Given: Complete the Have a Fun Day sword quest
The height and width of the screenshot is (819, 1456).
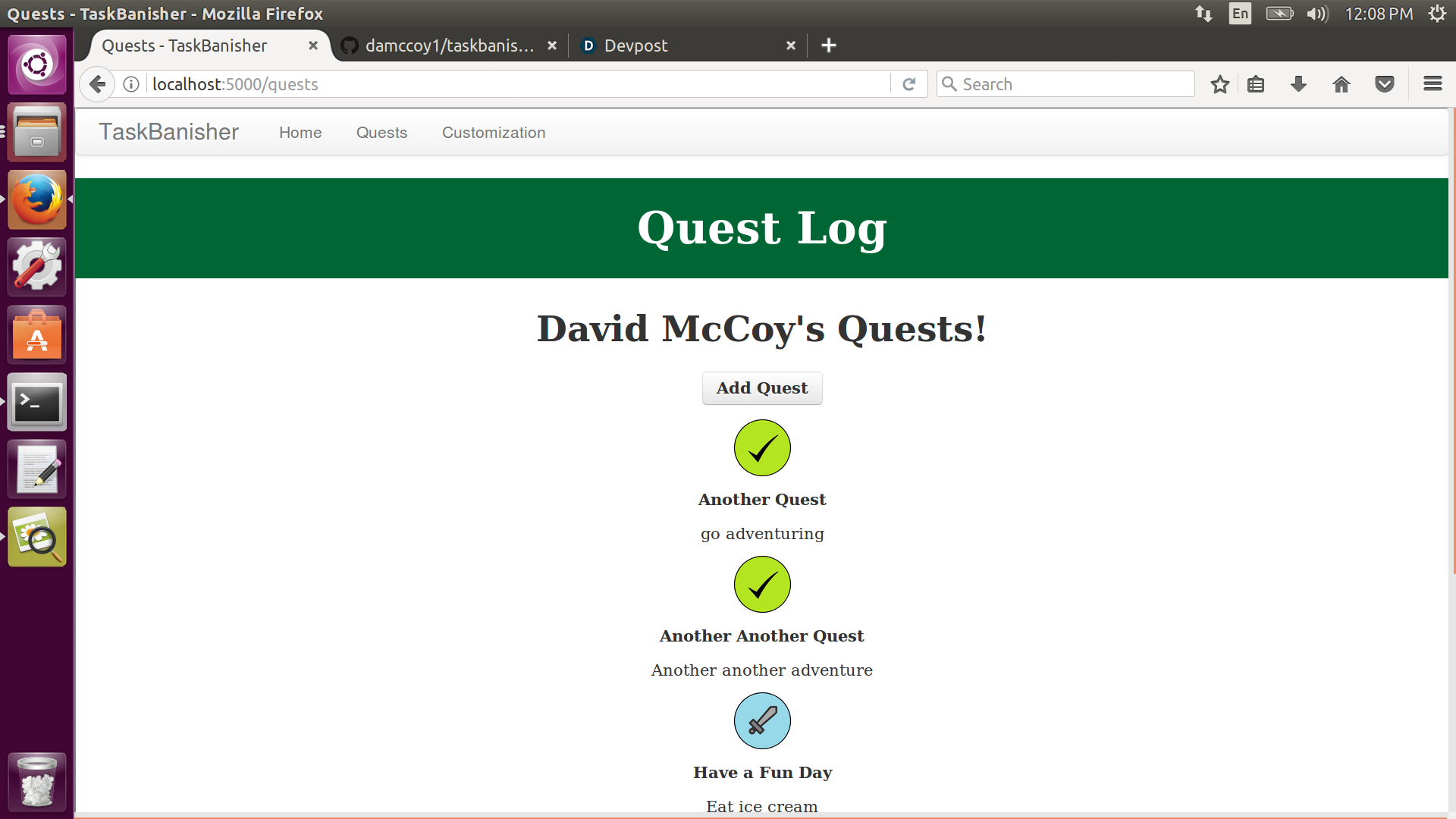Looking at the screenshot, I should (x=762, y=721).
